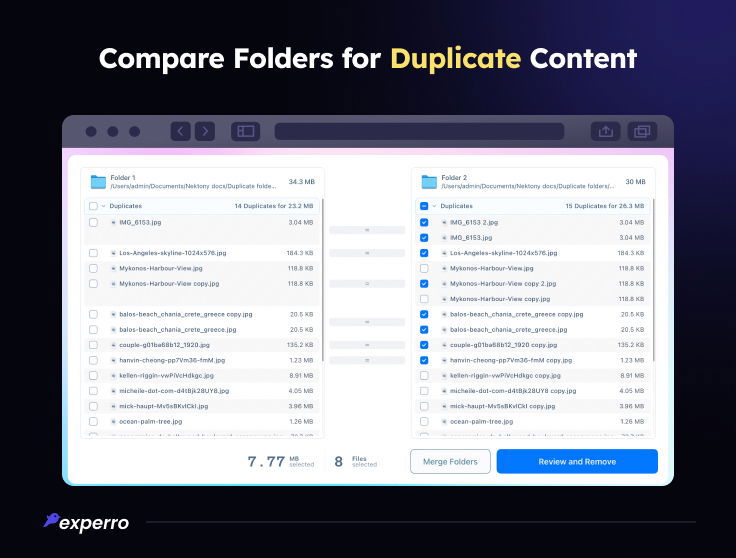Viewport: 736px width, 558px height.
Task: Toggle the sidebar layout icon
Action: coord(245,131)
